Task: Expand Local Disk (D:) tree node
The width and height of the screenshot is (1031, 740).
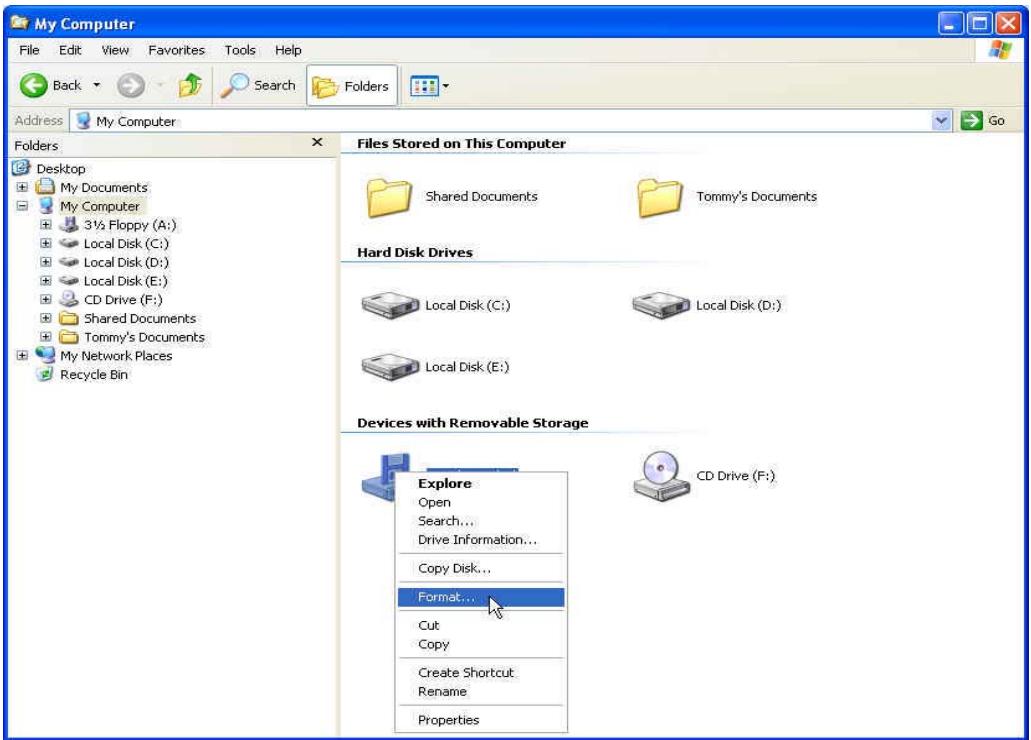Action: pos(45,262)
